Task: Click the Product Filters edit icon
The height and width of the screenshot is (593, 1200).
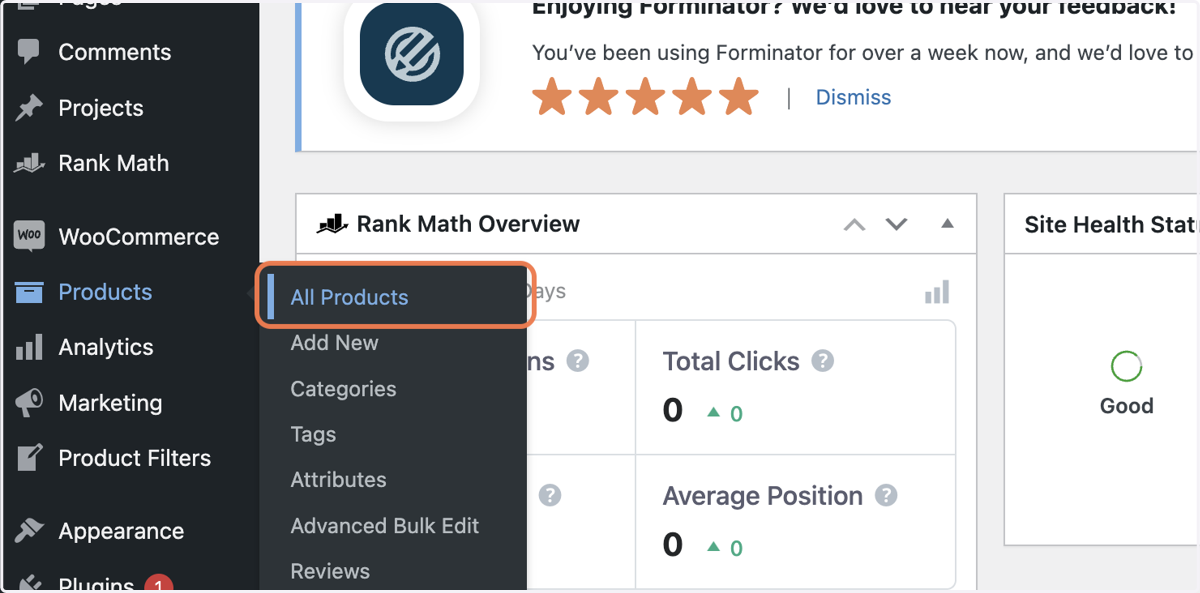Action: (29, 458)
